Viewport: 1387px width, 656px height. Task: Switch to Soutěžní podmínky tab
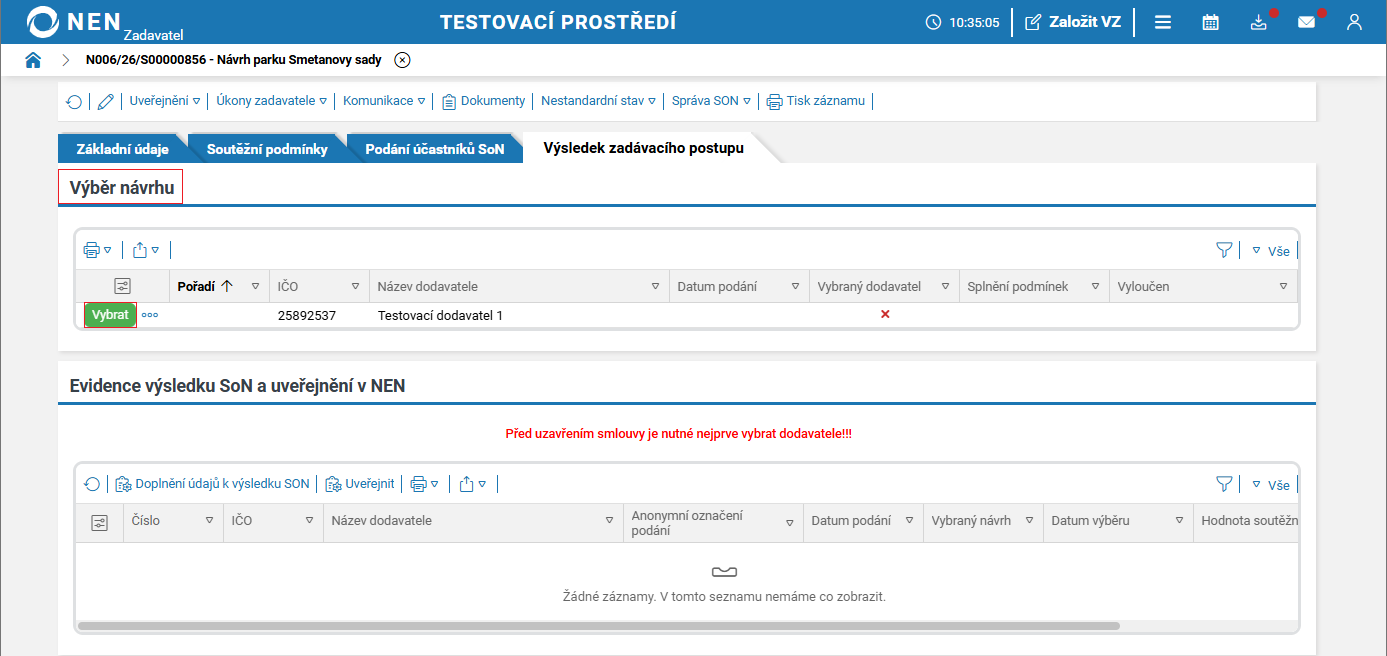pos(267,149)
